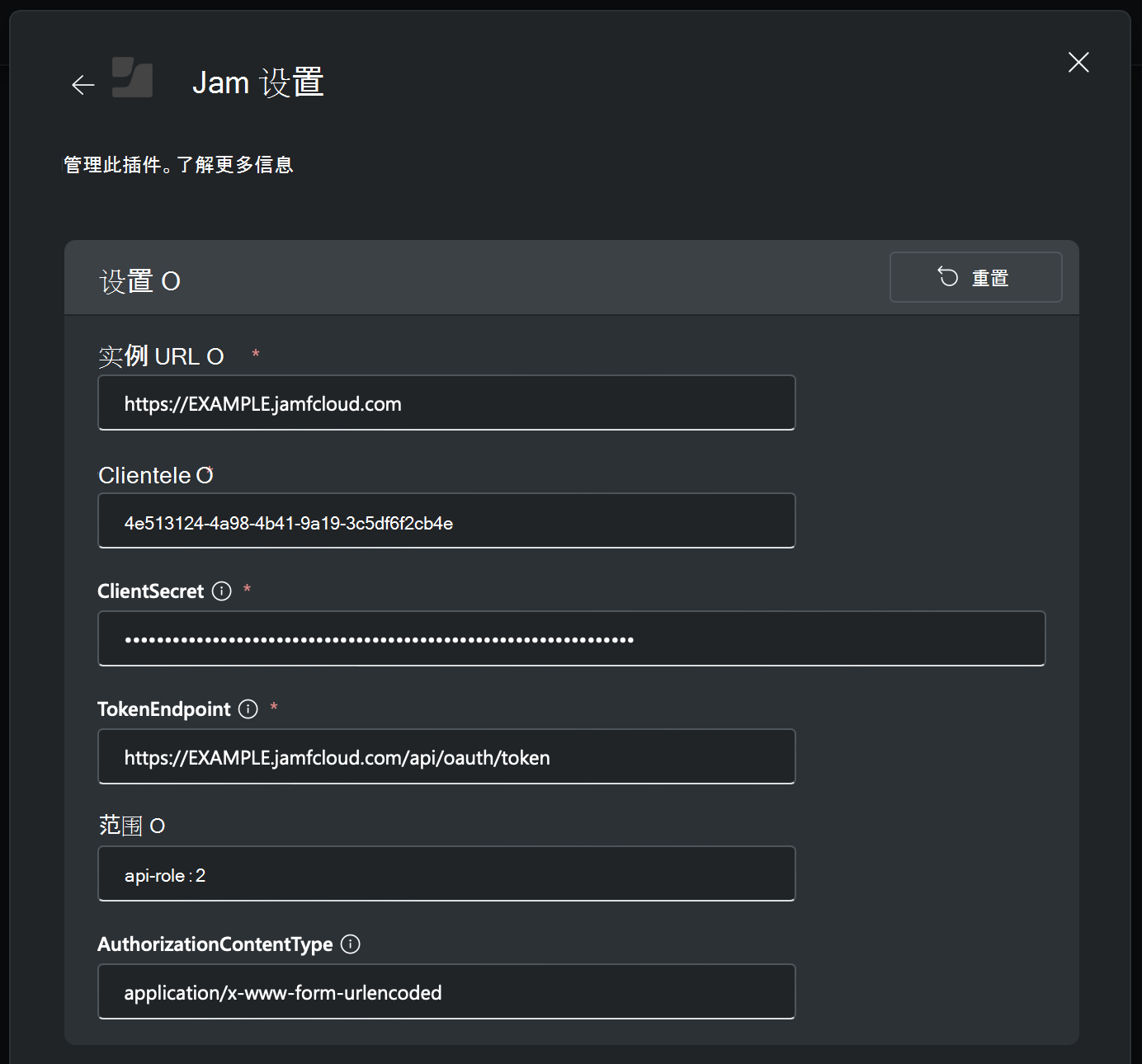Select the masked ClientSecret field
This screenshot has height=1064, width=1142.
(x=571, y=638)
